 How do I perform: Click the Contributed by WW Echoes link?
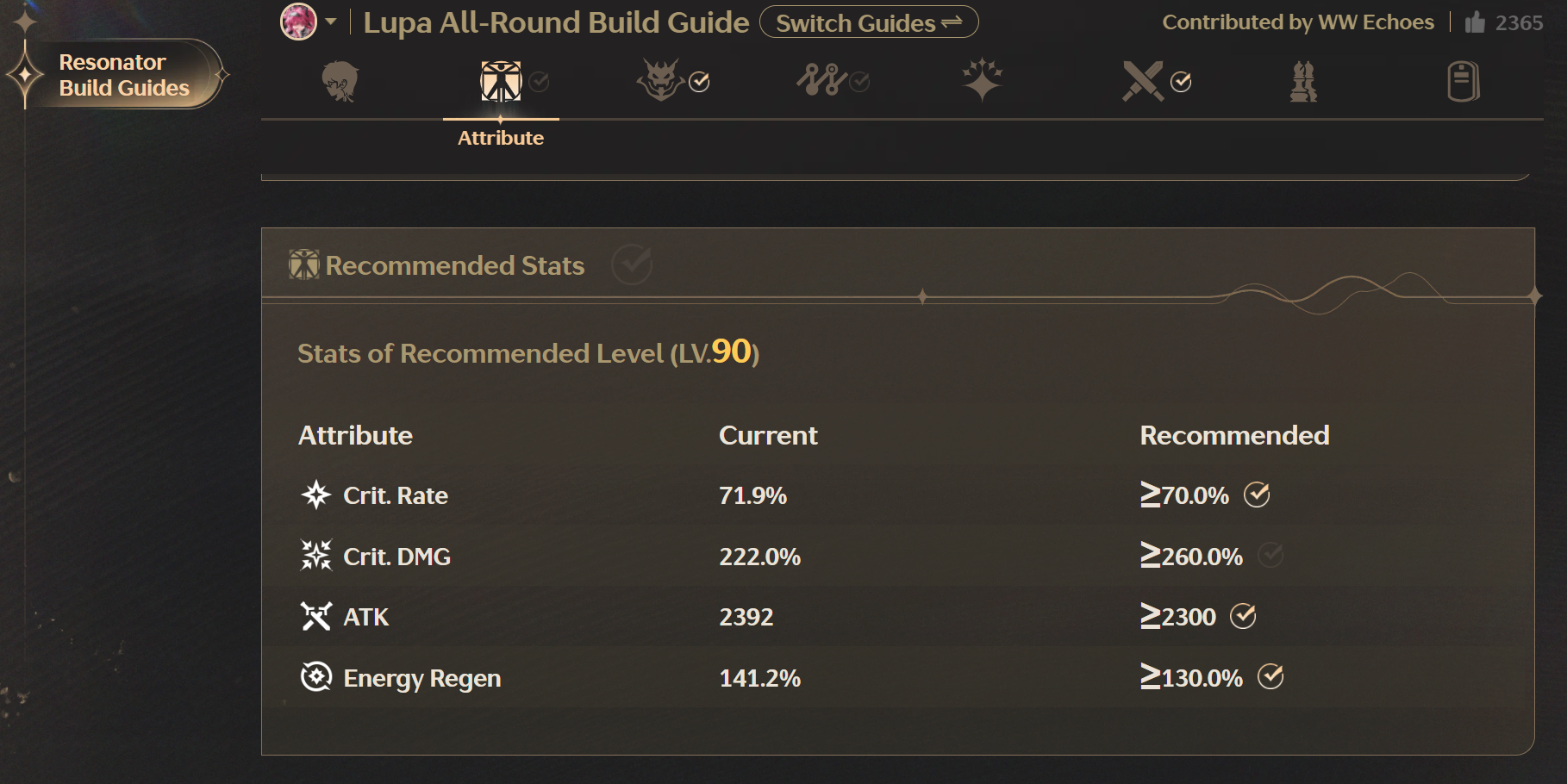pyautogui.click(x=1298, y=22)
